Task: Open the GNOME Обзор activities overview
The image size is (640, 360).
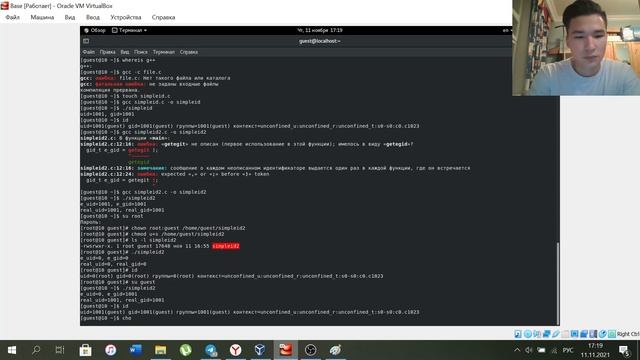Action: click(95, 30)
